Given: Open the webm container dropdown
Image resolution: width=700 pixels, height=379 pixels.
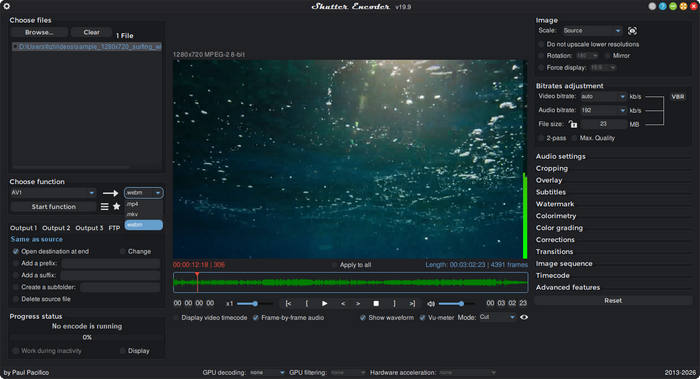Looking at the screenshot, I should point(144,193).
